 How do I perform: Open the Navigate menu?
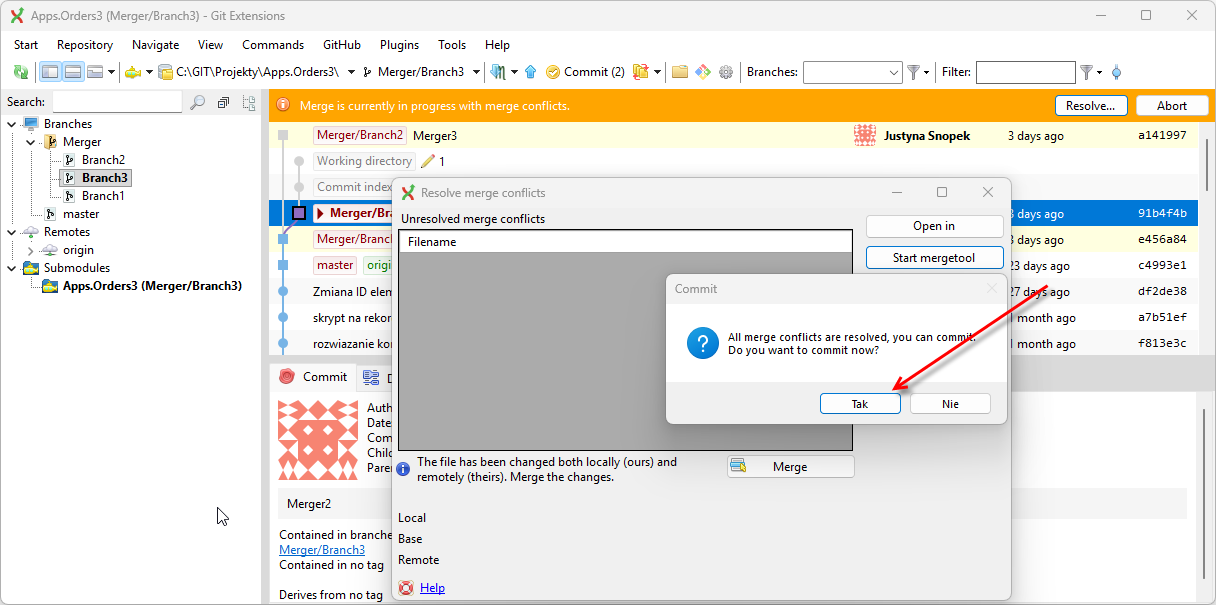click(156, 45)
